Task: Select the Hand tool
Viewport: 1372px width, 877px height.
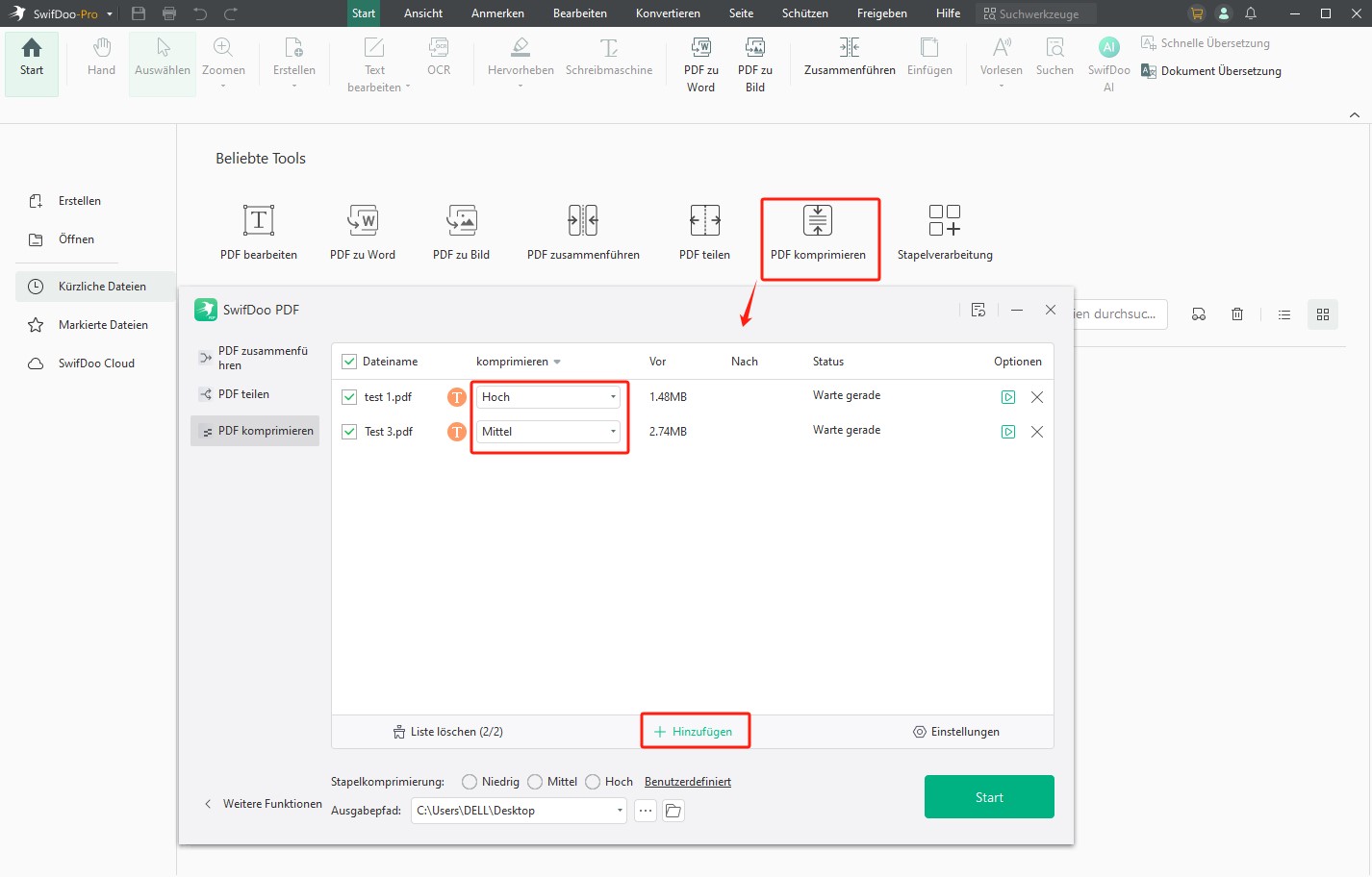Action: pos(101,58)
